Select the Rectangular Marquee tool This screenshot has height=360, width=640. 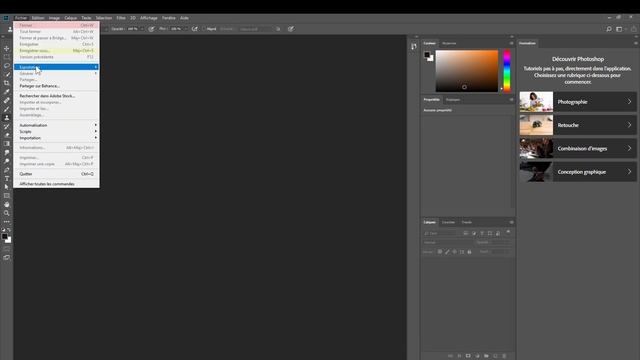point(7,57)
